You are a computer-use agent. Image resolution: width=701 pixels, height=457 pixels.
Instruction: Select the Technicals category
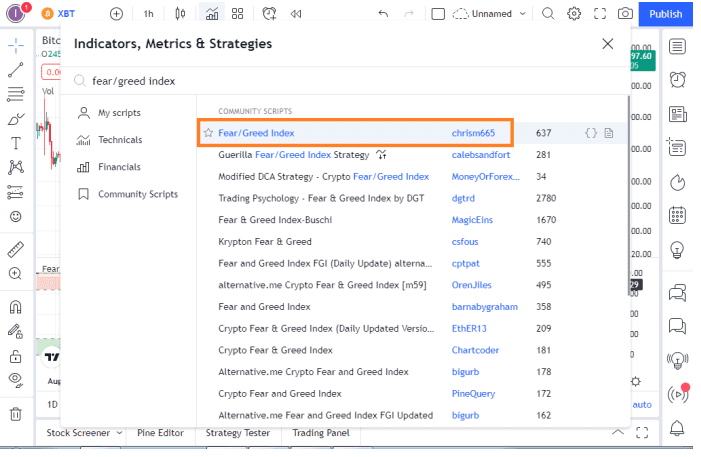coord(120,140)
